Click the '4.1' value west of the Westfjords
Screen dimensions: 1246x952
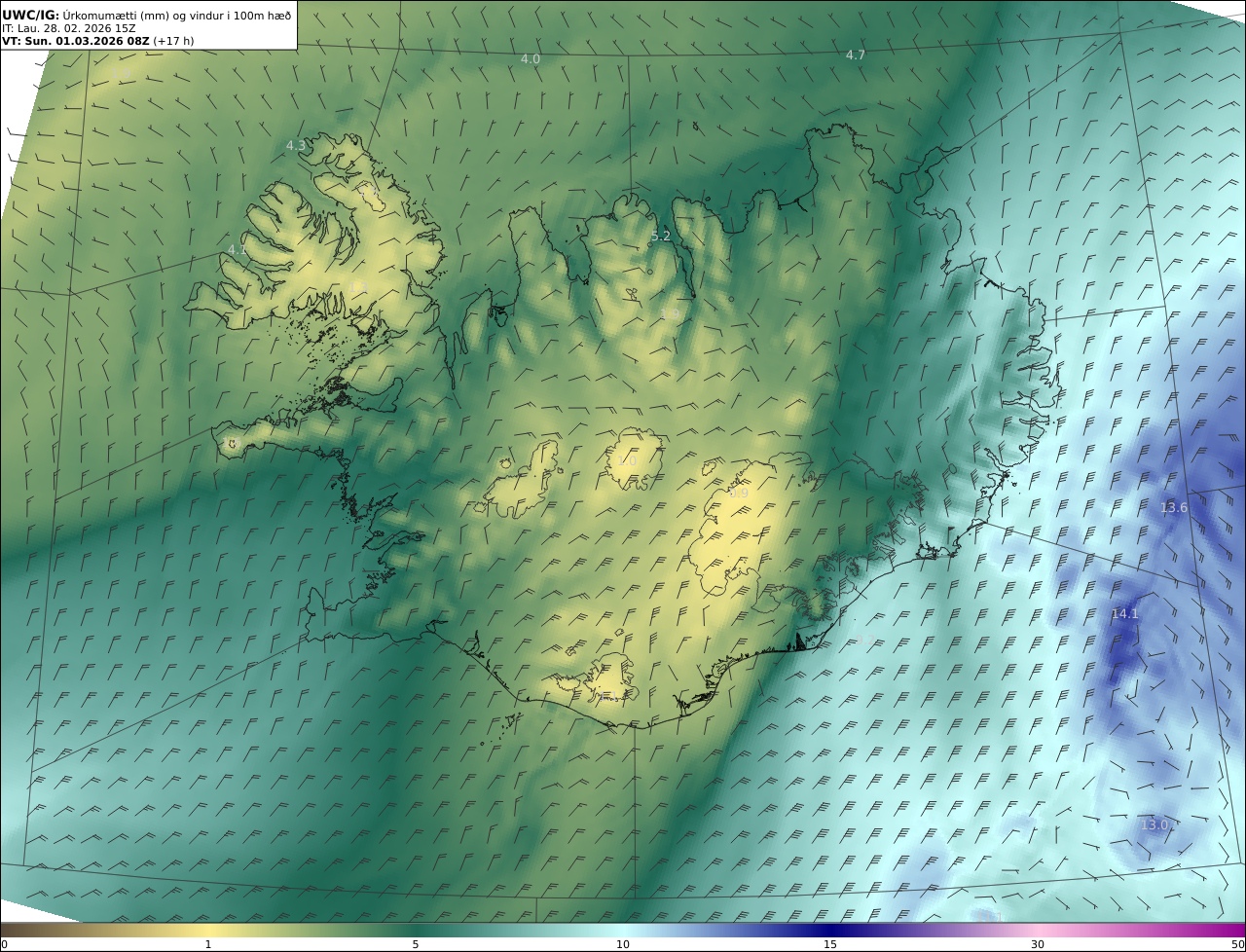point(238,249)
